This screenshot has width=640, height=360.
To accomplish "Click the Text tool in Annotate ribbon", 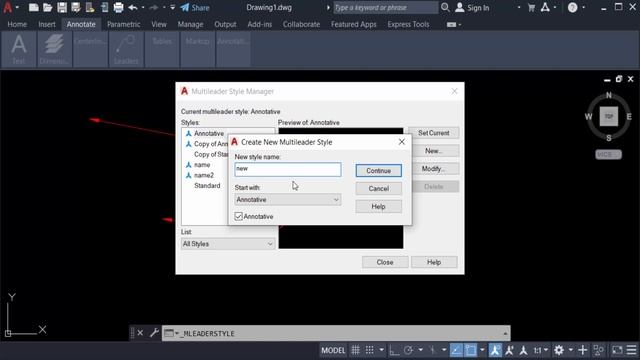I will tap(19, 49).
